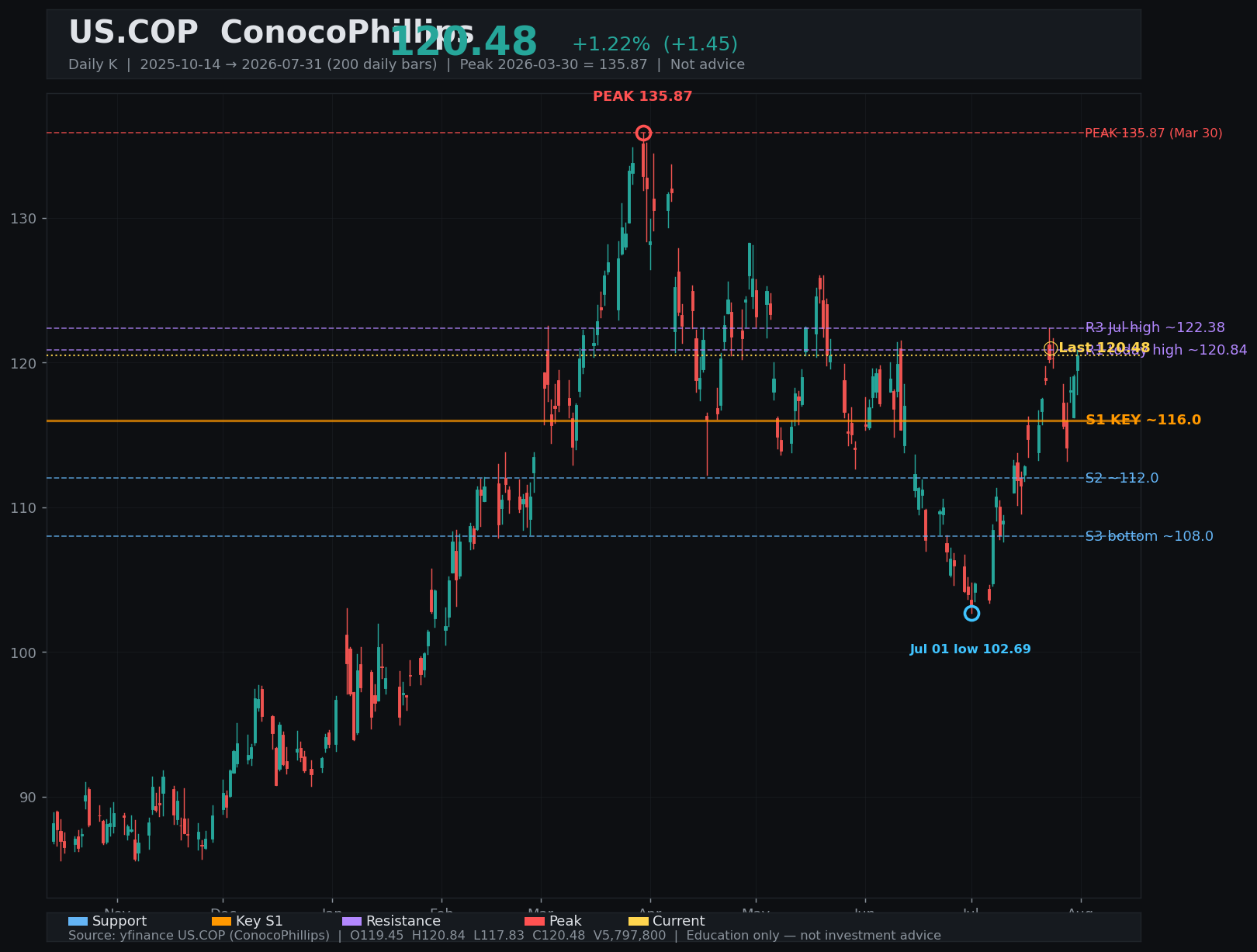Click the "US.COP" ticker in the title
The width and height of the screenshot is (1257, 952).
[133, 33]
